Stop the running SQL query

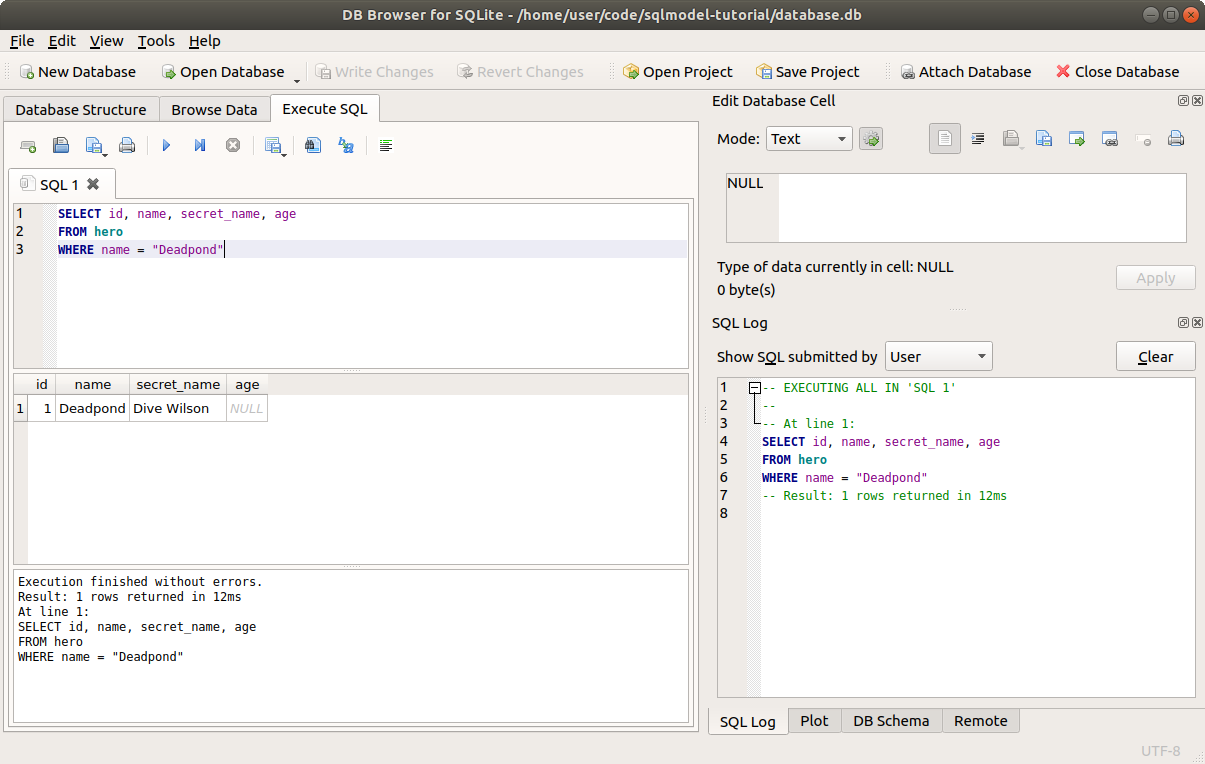(231, 145)
